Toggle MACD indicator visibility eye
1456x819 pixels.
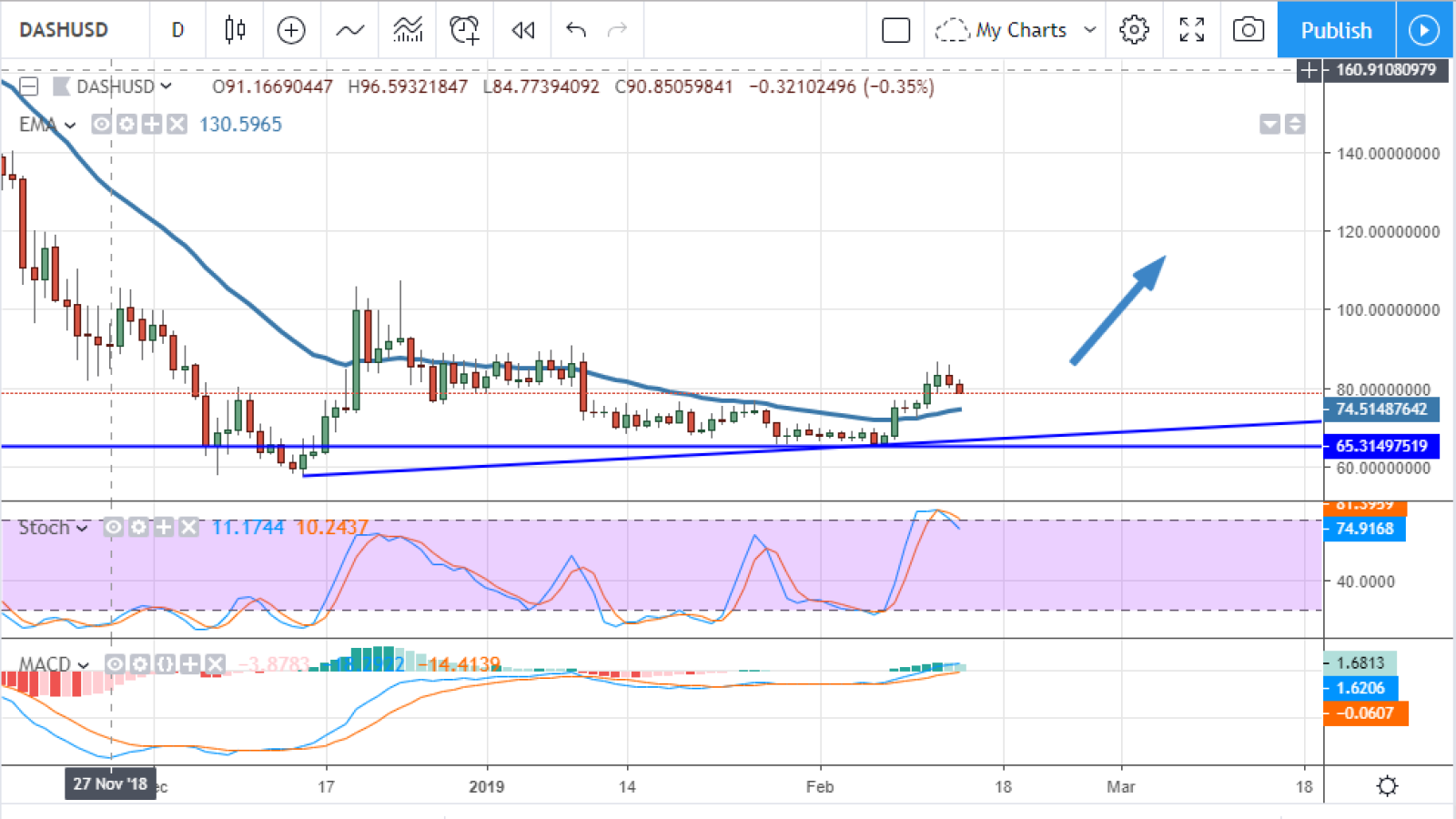(116, 664)
